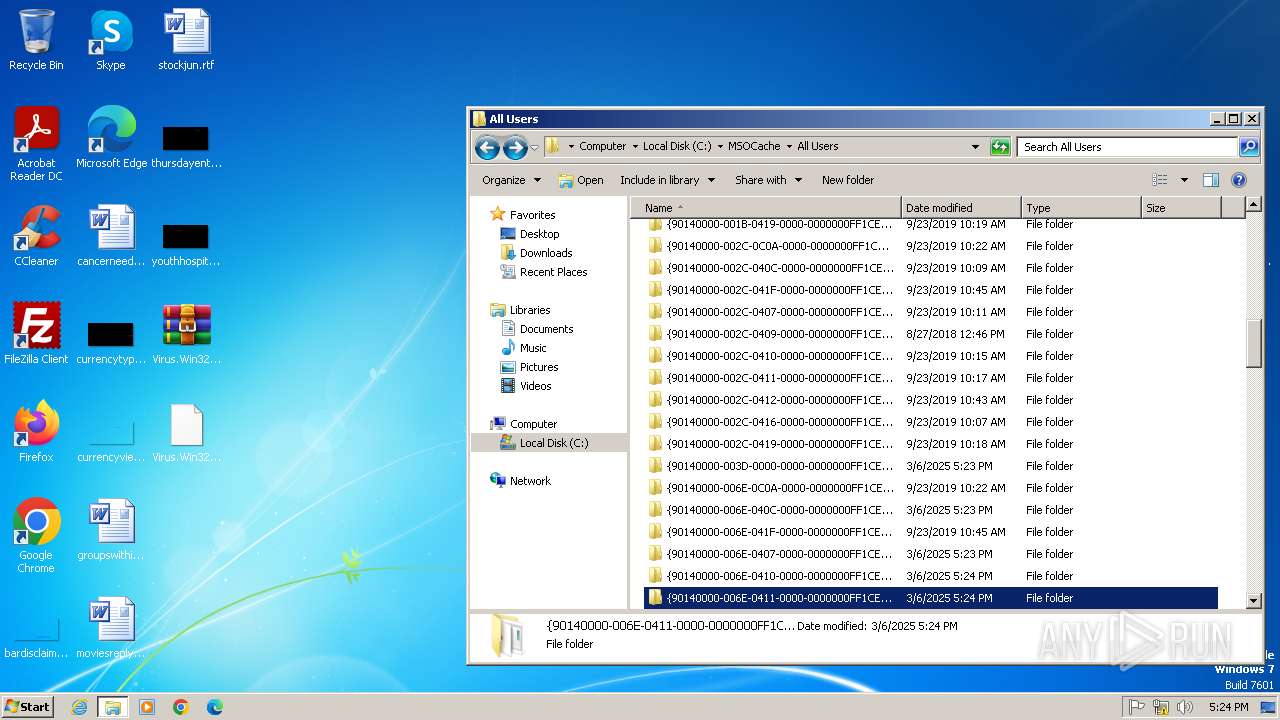Open Videos library in sidebar

pyautogui.click(x=526, y=386)
